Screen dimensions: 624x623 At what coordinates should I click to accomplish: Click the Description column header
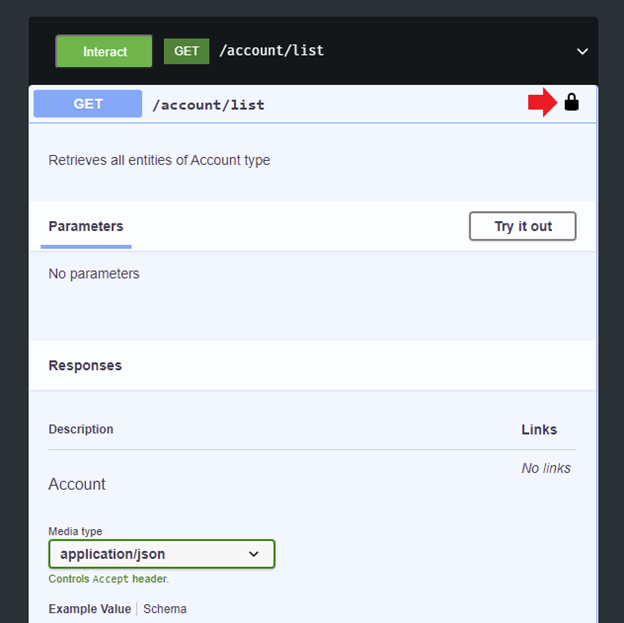pos(81,429)
